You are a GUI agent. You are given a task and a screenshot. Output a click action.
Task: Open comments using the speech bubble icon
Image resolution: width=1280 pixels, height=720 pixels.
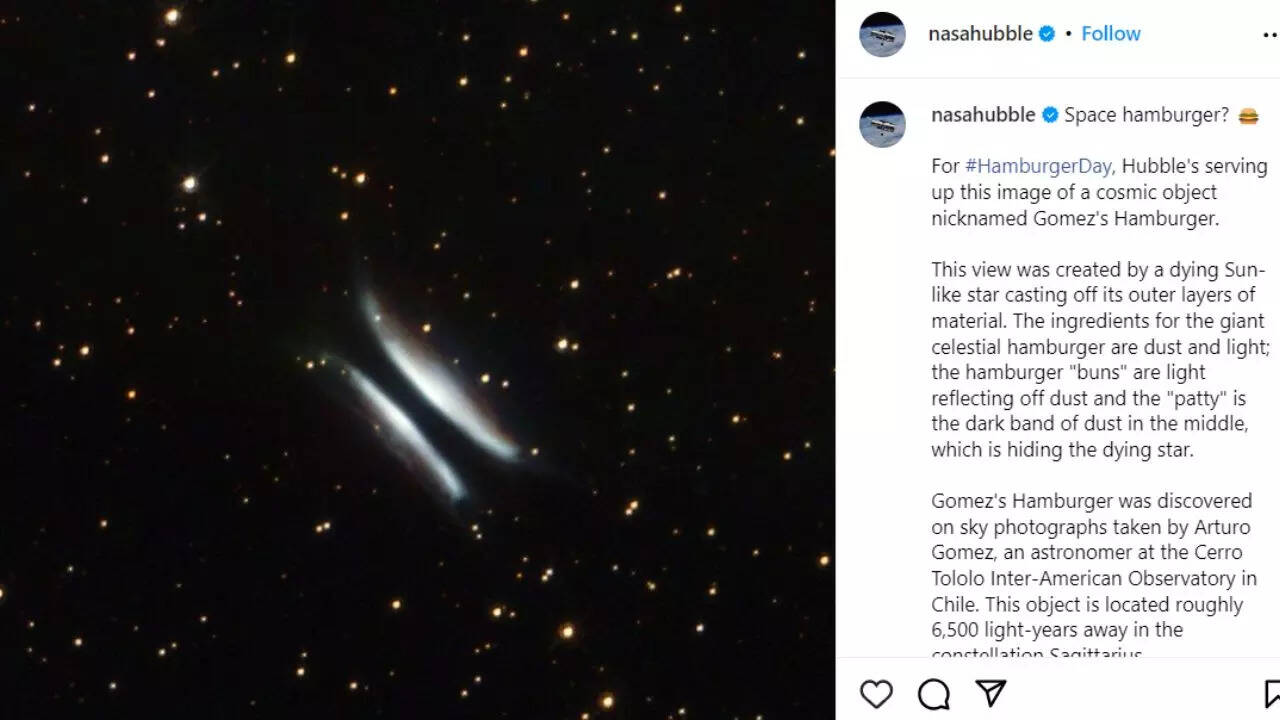pos(933,693)
